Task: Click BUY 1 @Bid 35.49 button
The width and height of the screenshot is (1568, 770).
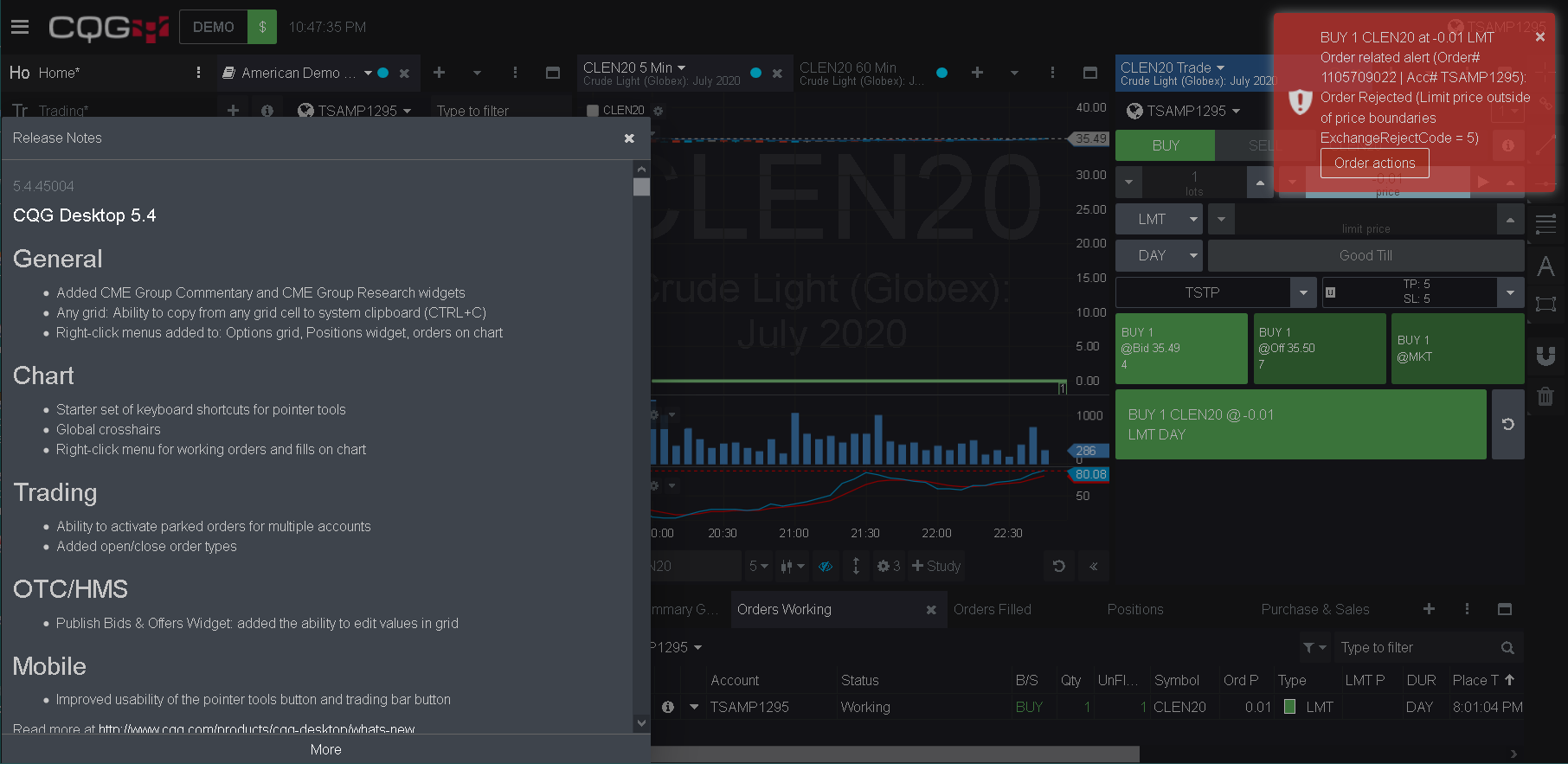Action: 1181,349
